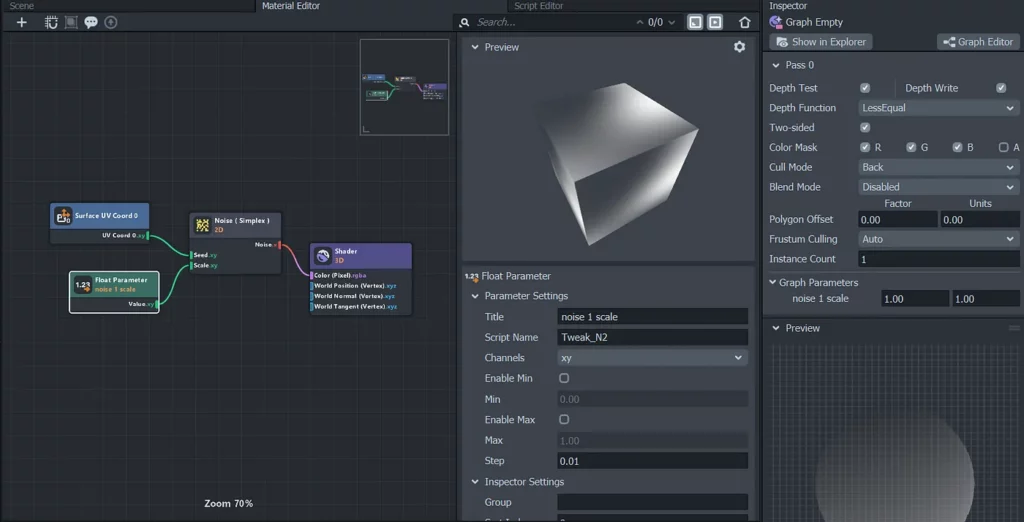Image resolution: width=1024 pixels, height=522 pixels.
Task: Toggle the grid snap magnet icon
Action: 51,22
